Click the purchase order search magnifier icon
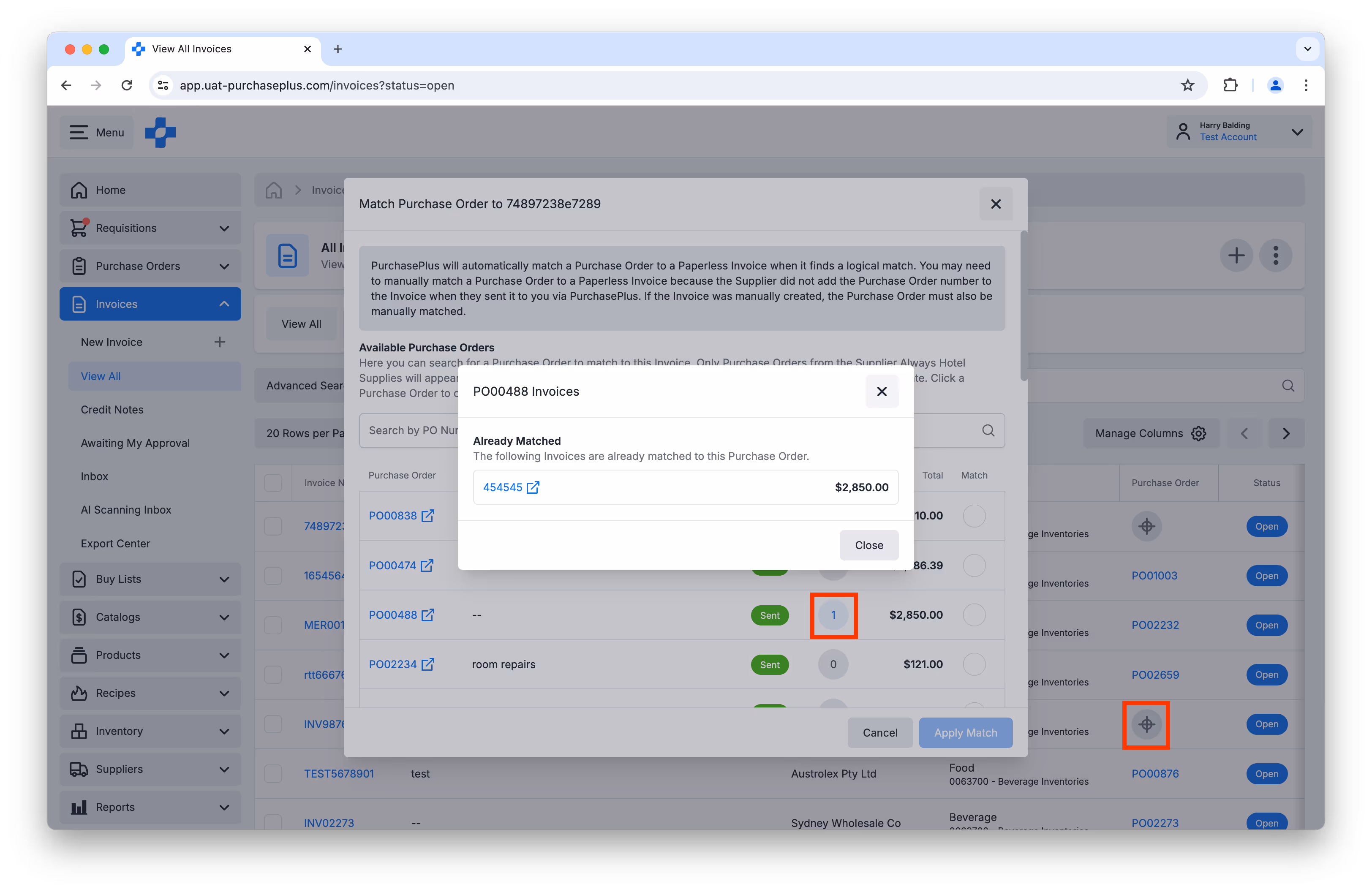This screenshot has width=1372, height=892. click(x=988, y=430)
